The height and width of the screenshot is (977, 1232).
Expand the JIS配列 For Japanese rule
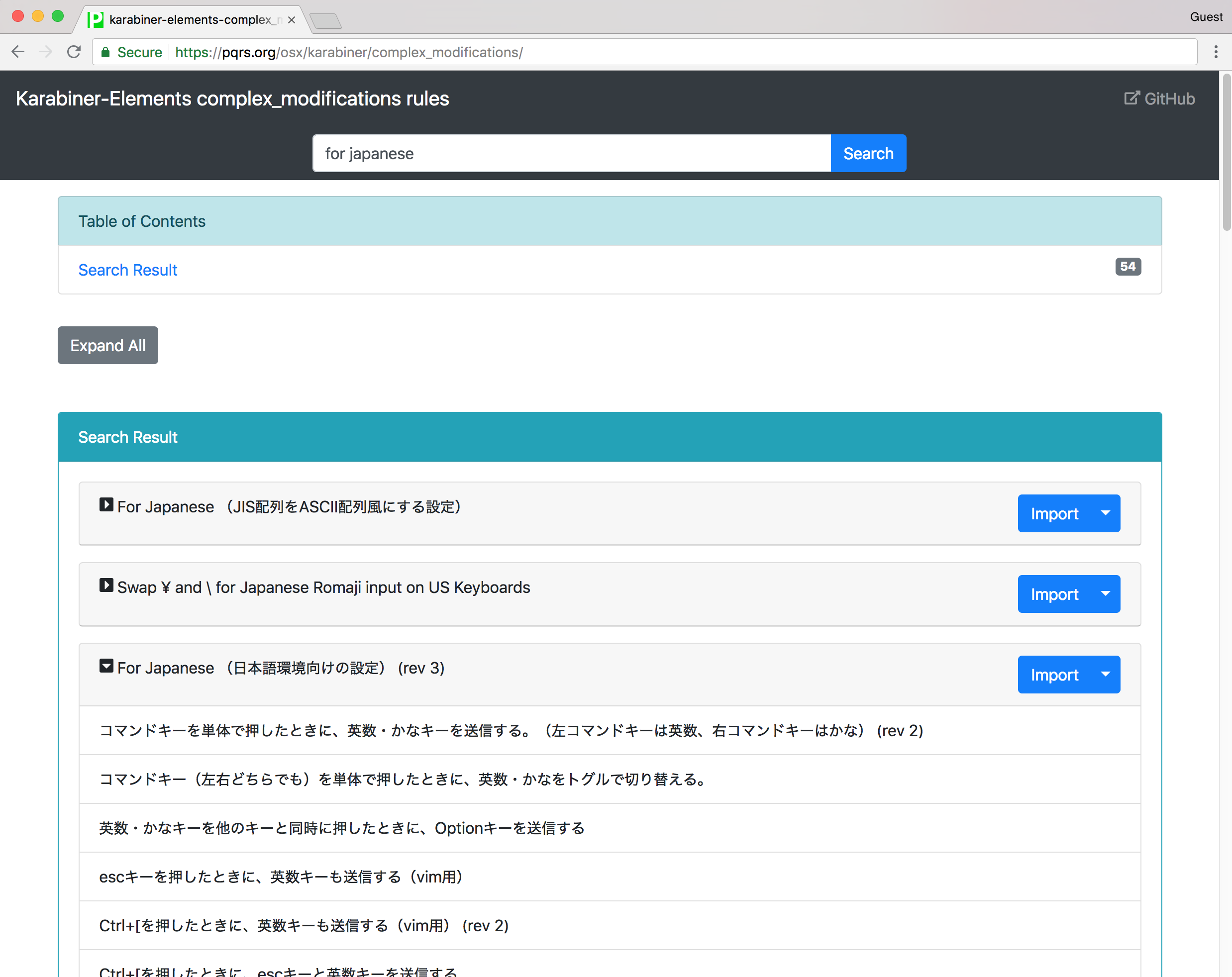(x=106, y=504)
